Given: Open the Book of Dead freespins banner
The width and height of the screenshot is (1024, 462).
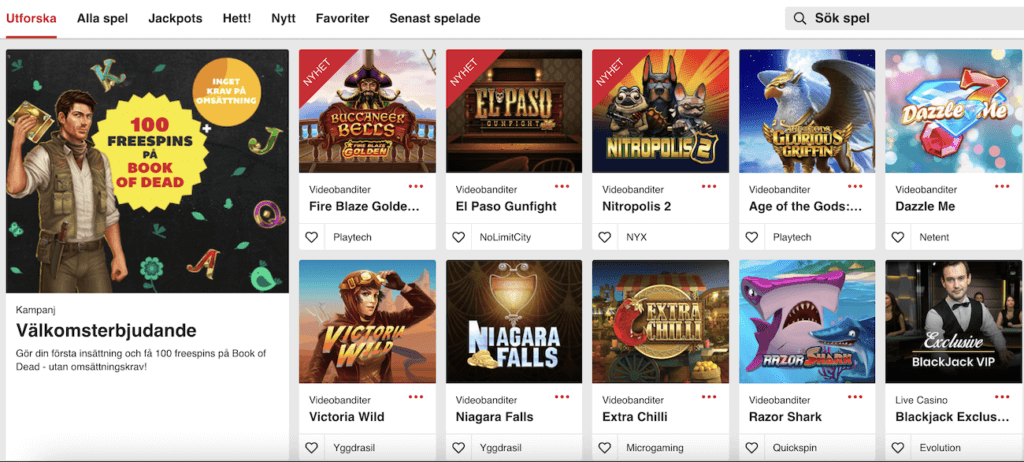Looking at the screenshot, I should 147,171.
